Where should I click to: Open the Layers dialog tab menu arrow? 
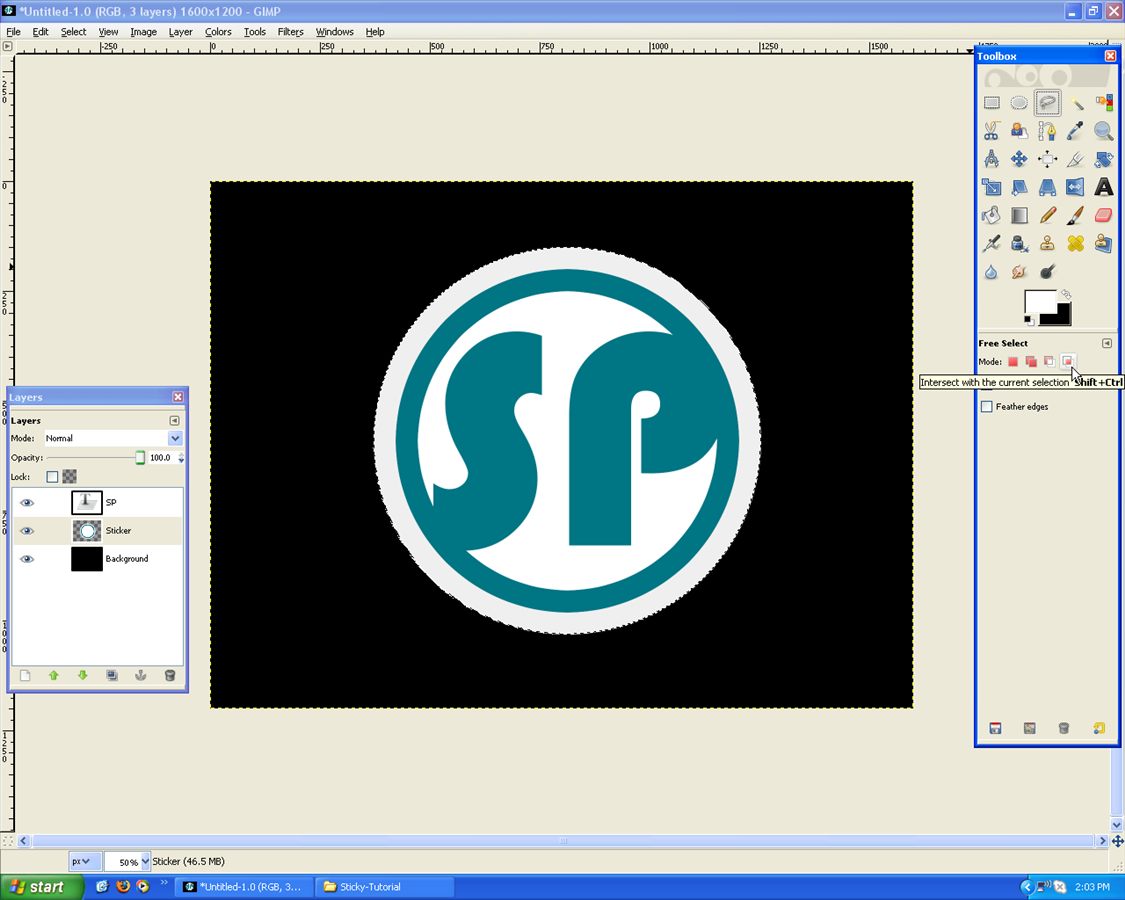[174, 421]
